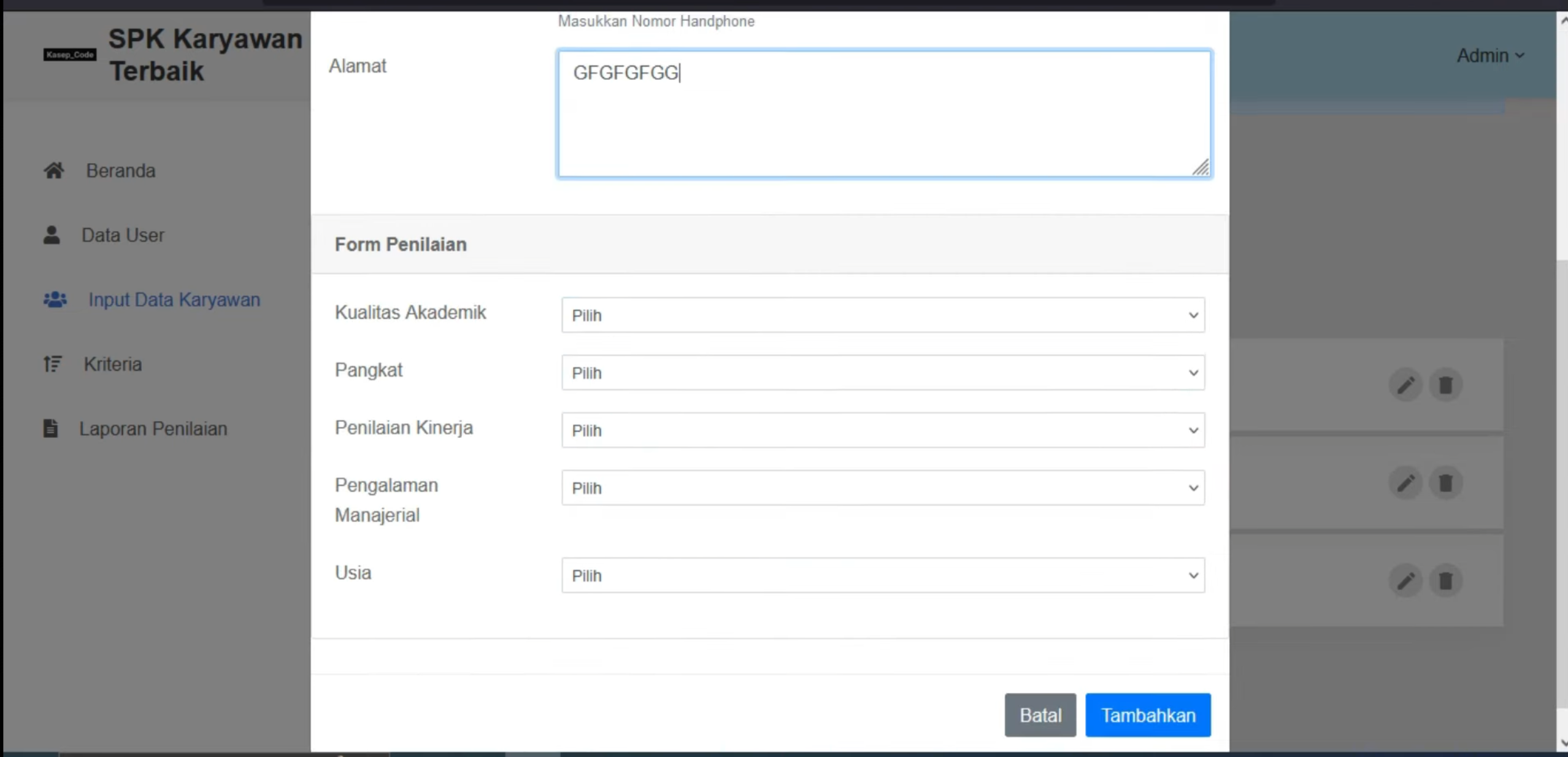This screenshot has height=757, width=1568.
Task: Expand the Admin user menu
Action: click(1491, 56)
